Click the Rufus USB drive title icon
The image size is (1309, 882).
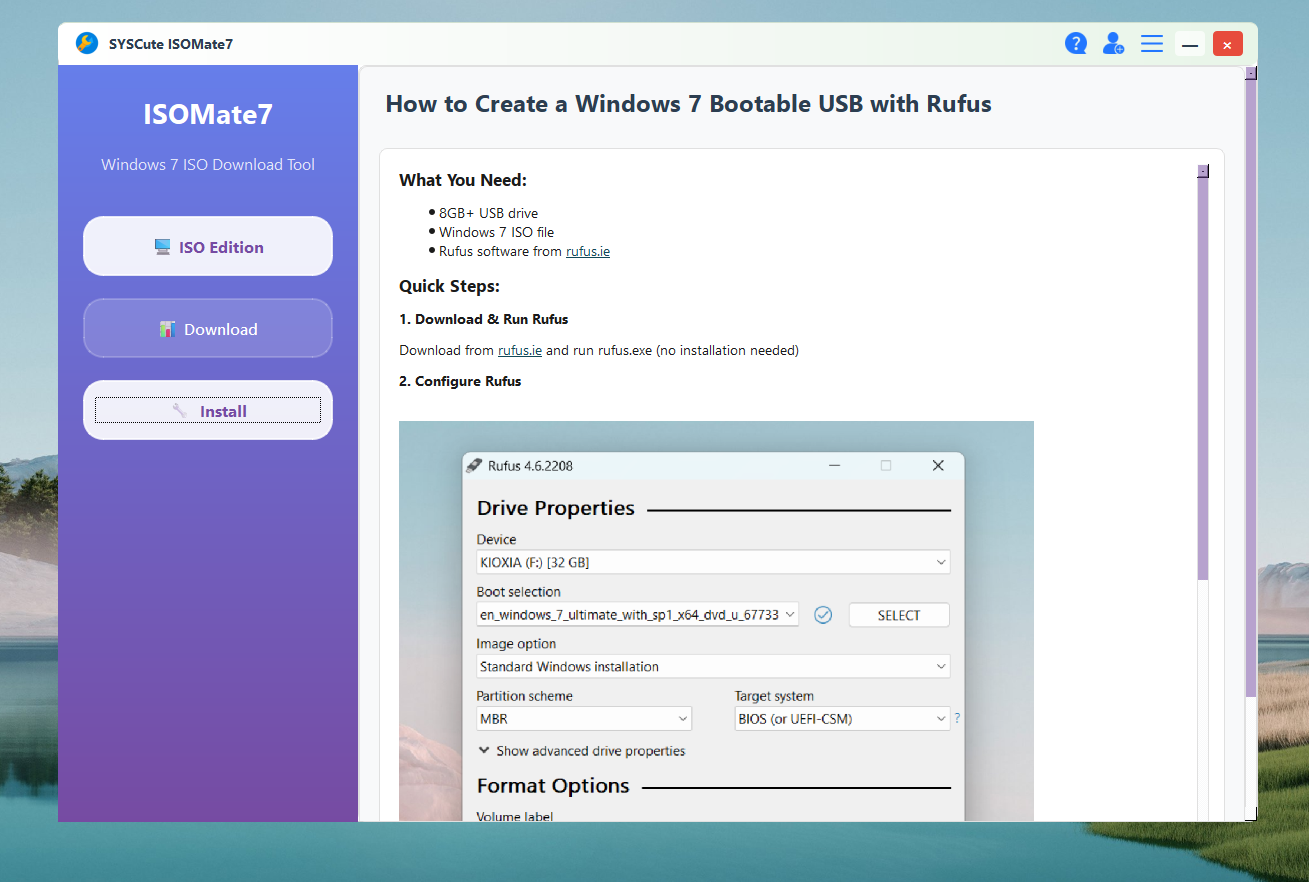474,465
